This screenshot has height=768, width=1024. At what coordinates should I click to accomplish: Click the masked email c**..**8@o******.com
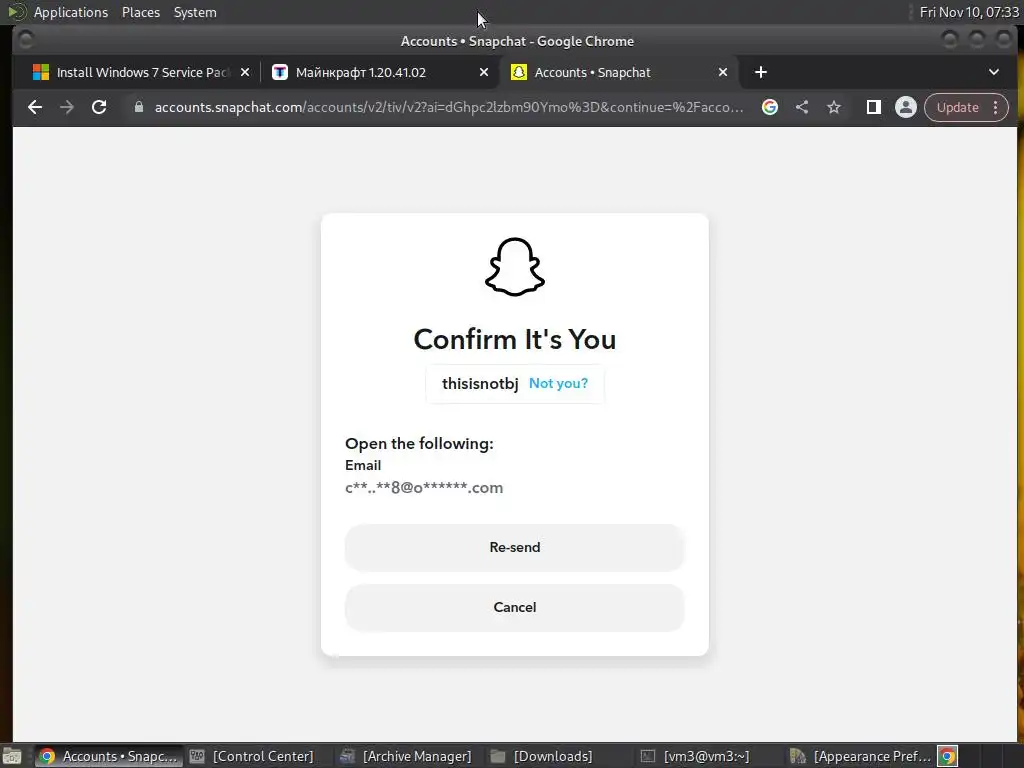pyautogui.click(x=424, y=488)
